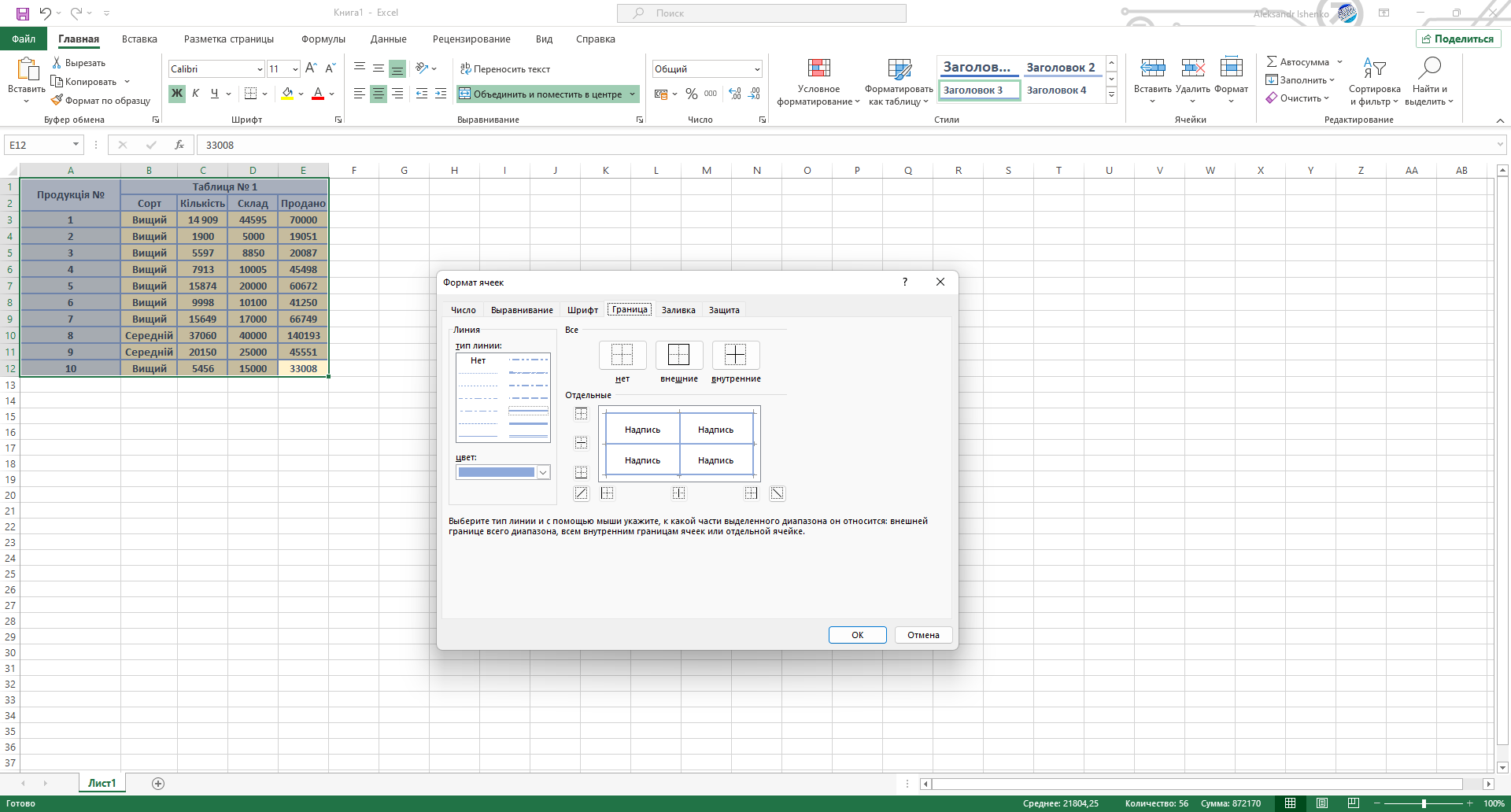Click the diagonal-up border button

[x=581, y=493]
